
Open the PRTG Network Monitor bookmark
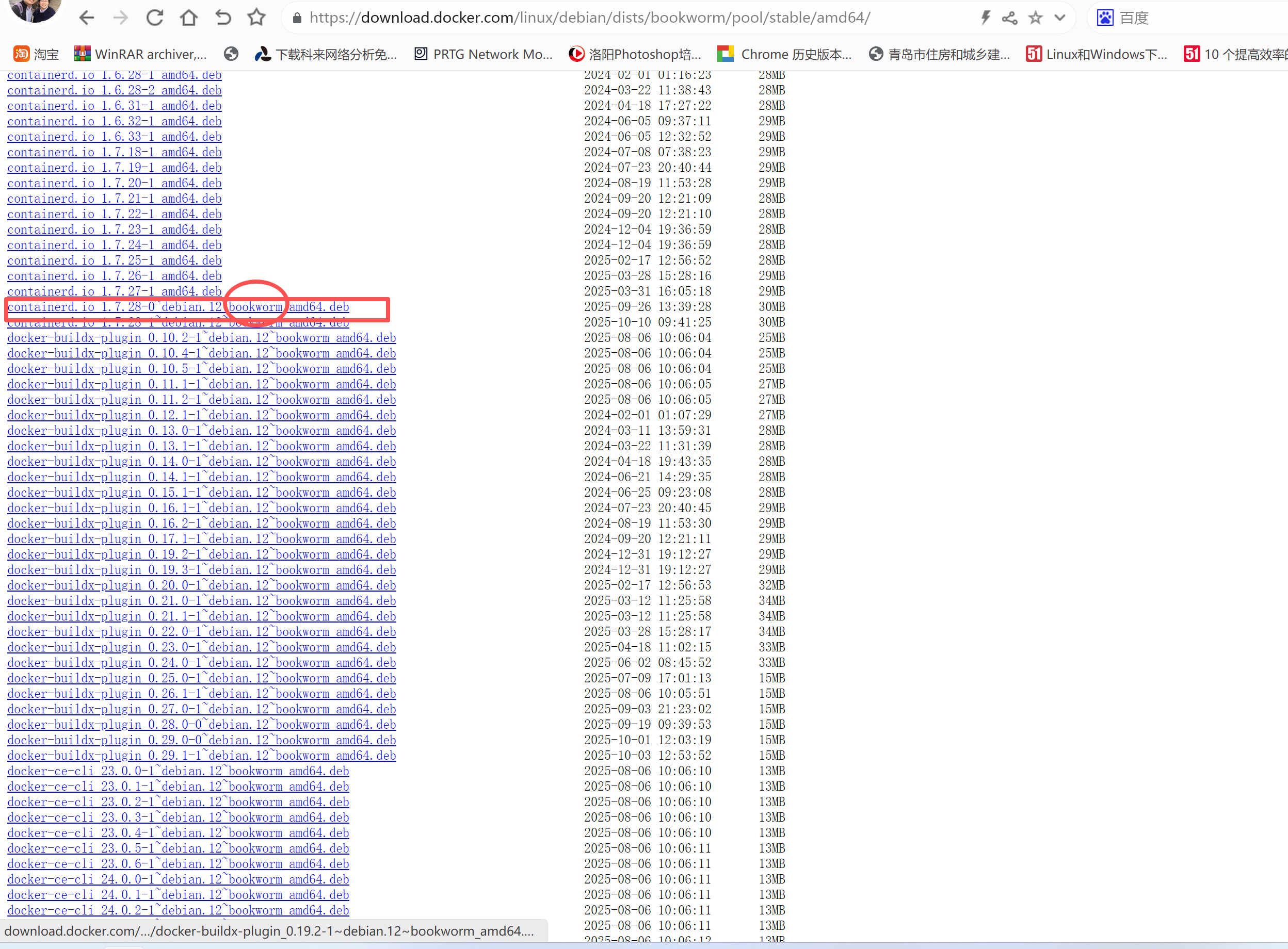coord(484,54)
